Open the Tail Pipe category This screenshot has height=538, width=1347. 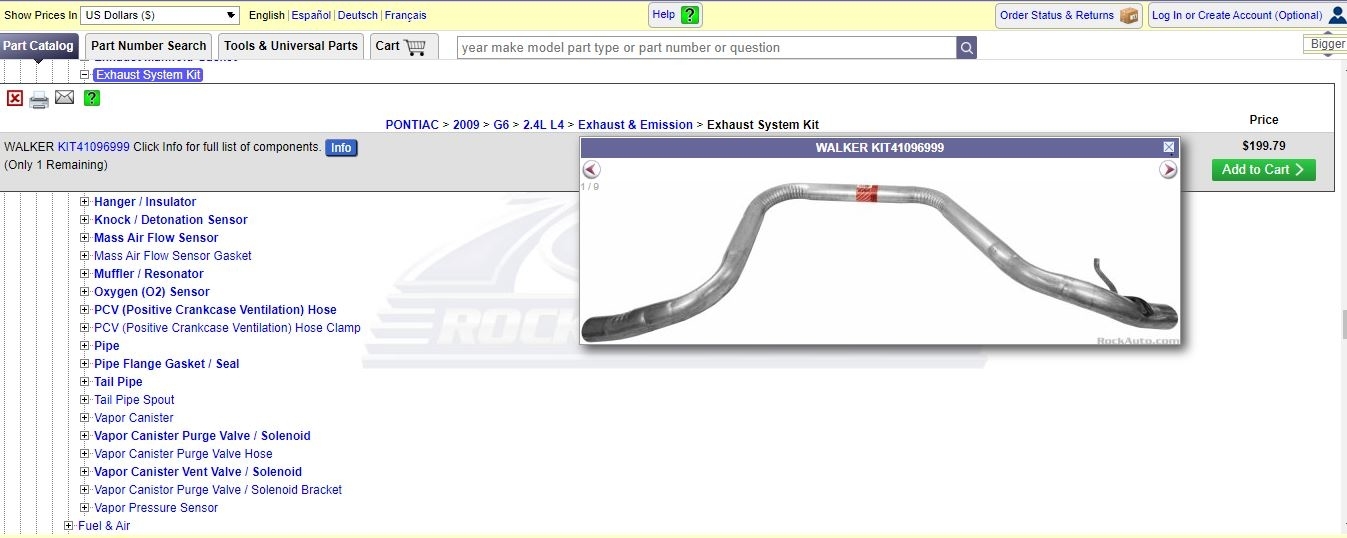(x=118, y=382)
